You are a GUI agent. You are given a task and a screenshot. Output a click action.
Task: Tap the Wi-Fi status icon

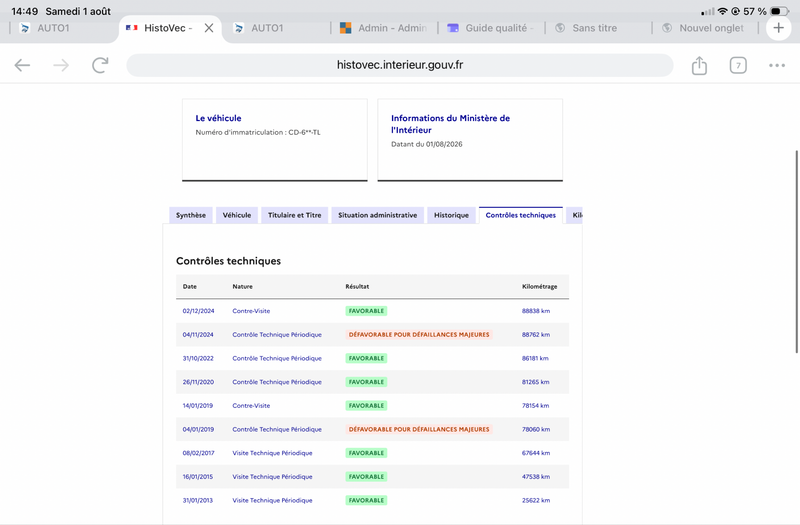722,11
